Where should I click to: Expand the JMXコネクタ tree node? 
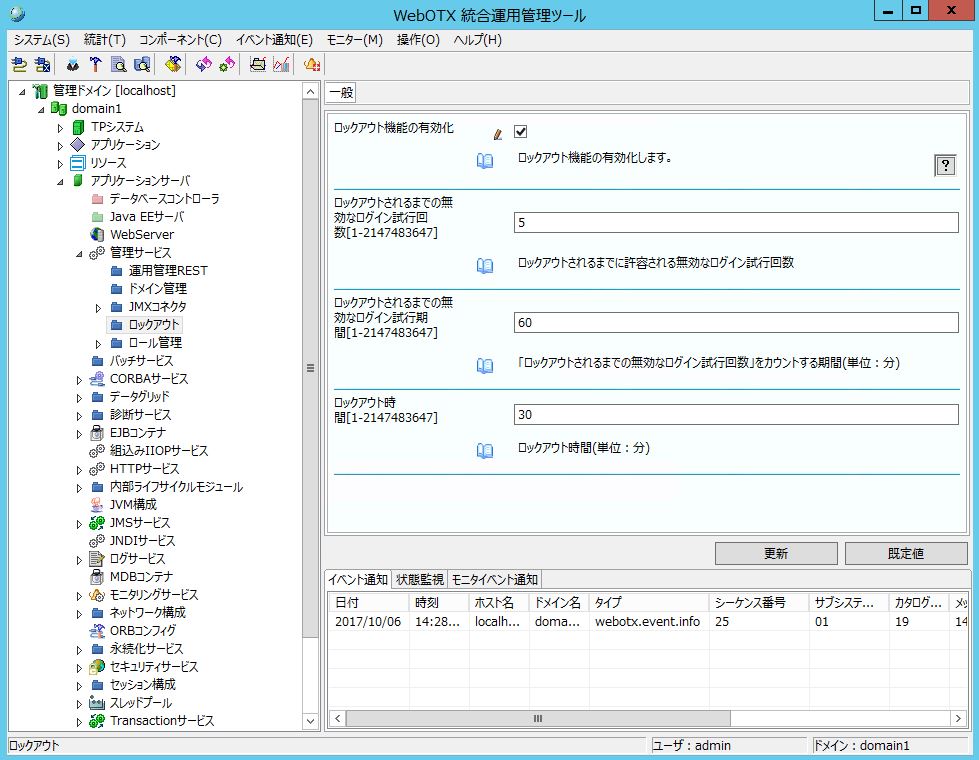point(98,307)
